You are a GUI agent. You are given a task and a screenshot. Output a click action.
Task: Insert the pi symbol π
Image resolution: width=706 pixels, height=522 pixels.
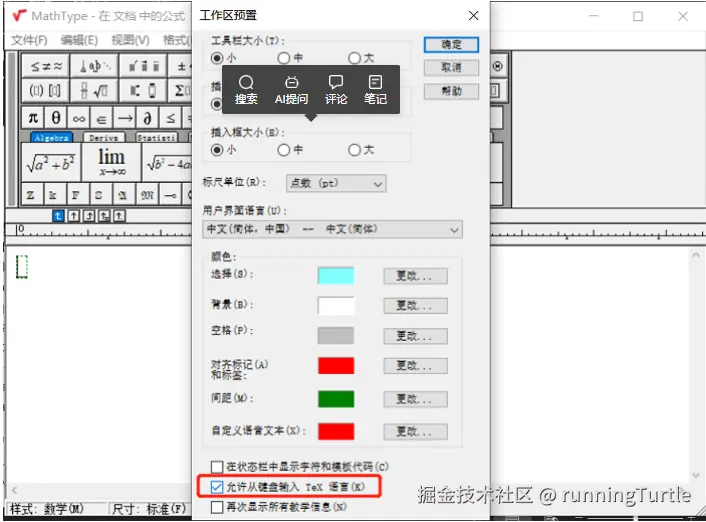coord(33,118)
